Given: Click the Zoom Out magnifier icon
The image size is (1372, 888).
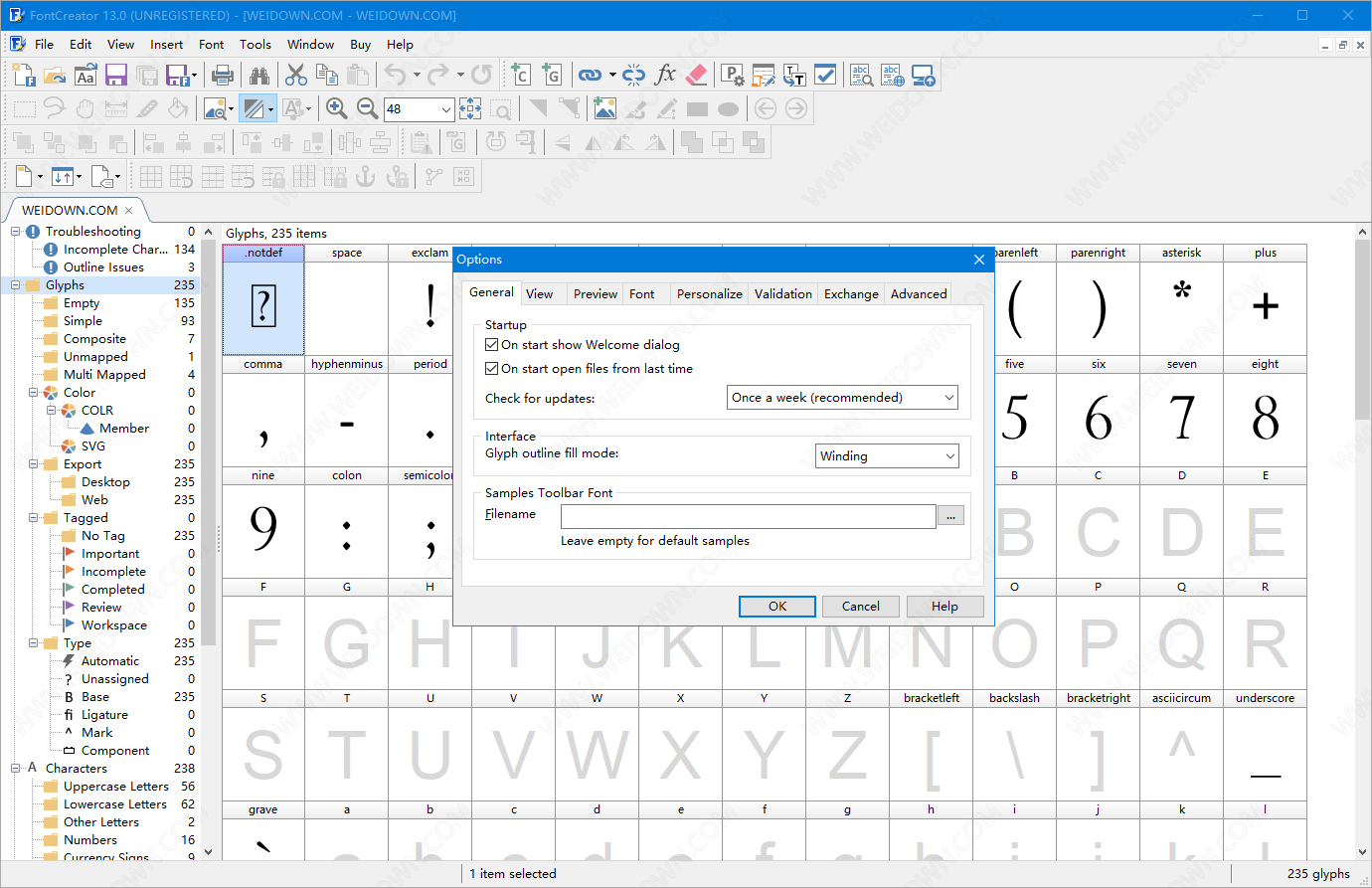Looking at the screenshot, I should click(x=368, y=108).
